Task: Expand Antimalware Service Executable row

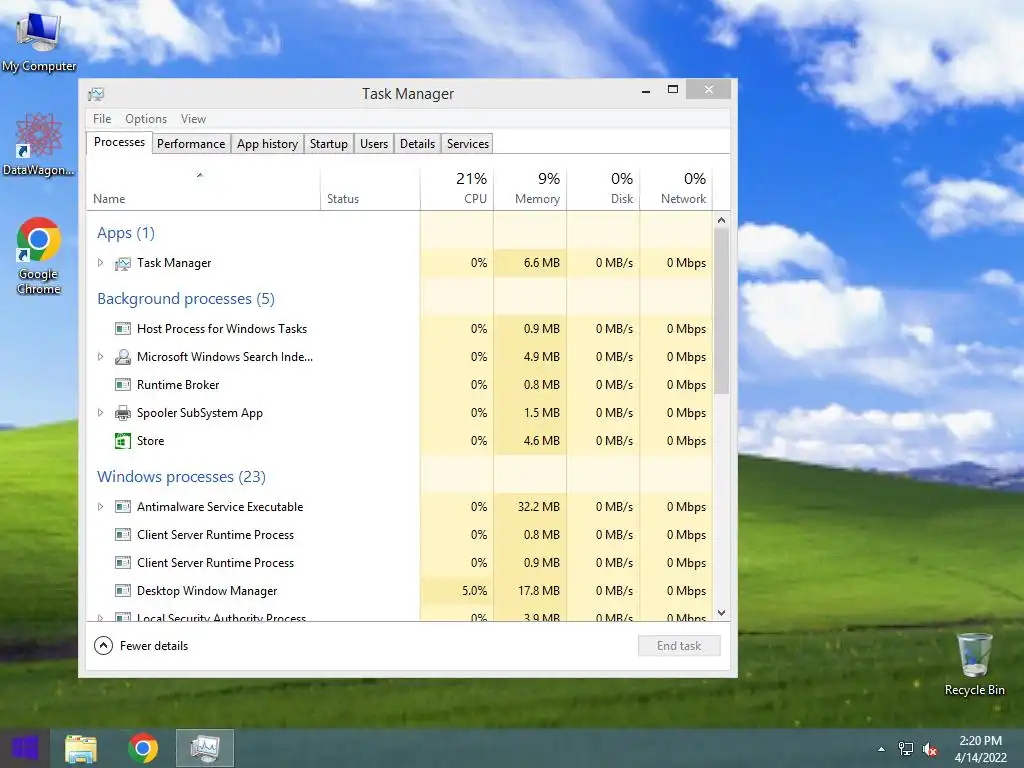Action: (100, 506)
